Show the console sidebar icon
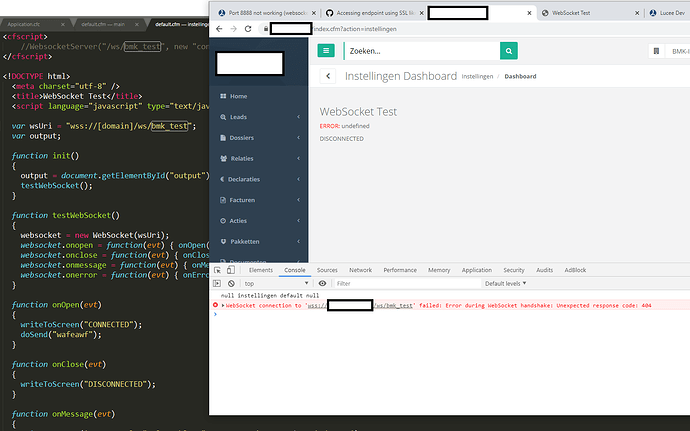Screen dimensions: 690x431 [217, 284]
